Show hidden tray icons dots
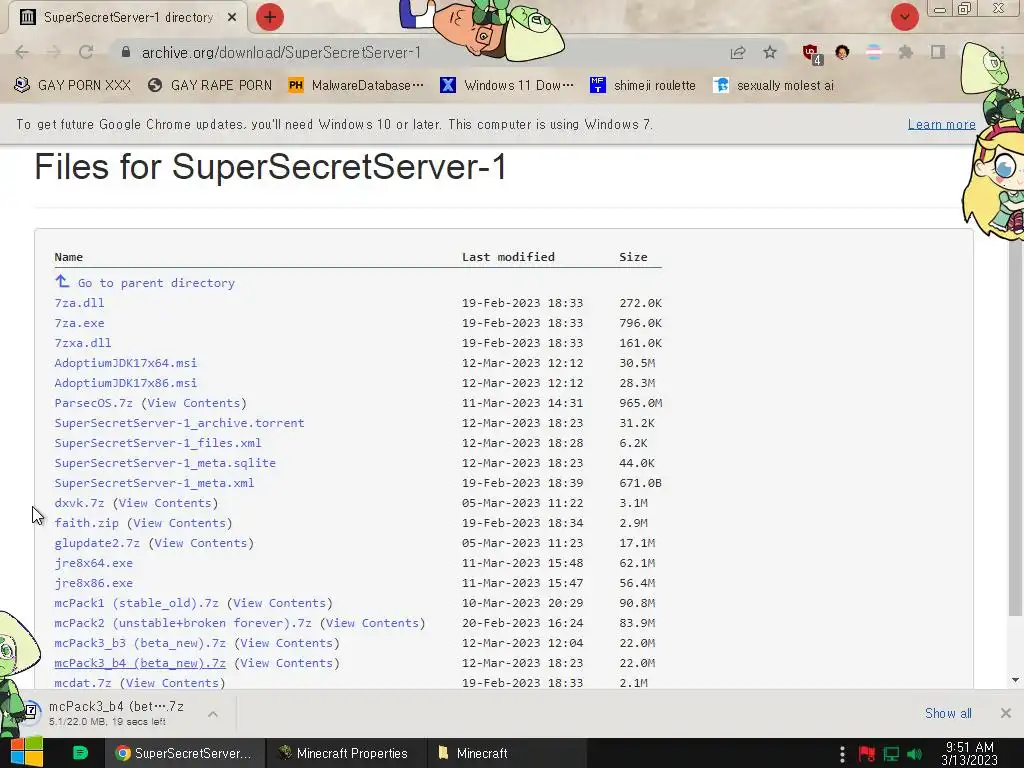The height and width of the screenshot is (768, 1024). coord(842,754)
